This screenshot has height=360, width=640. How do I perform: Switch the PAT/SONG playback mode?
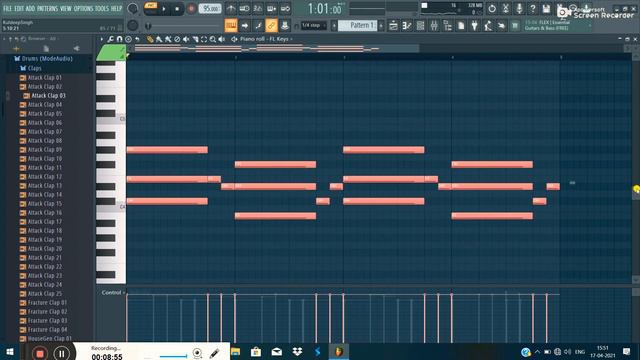tap(151, 8)
